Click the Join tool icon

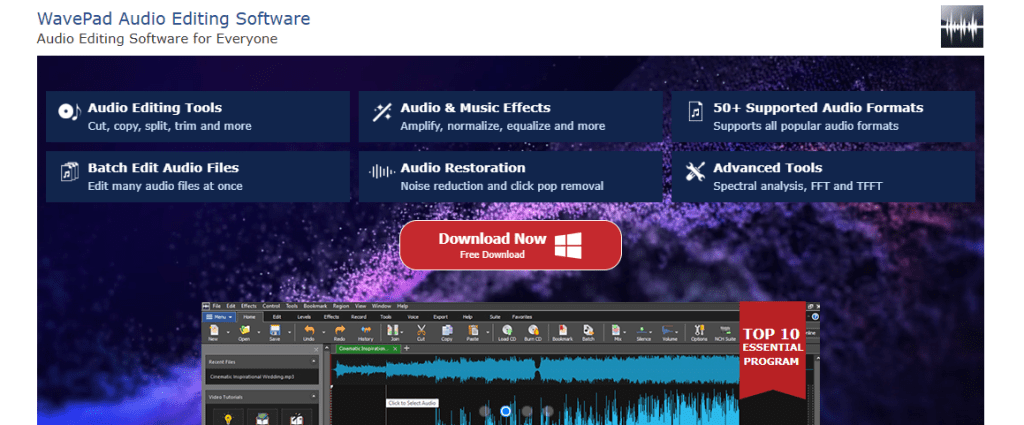pyautogui.click(x=392, y=330)
